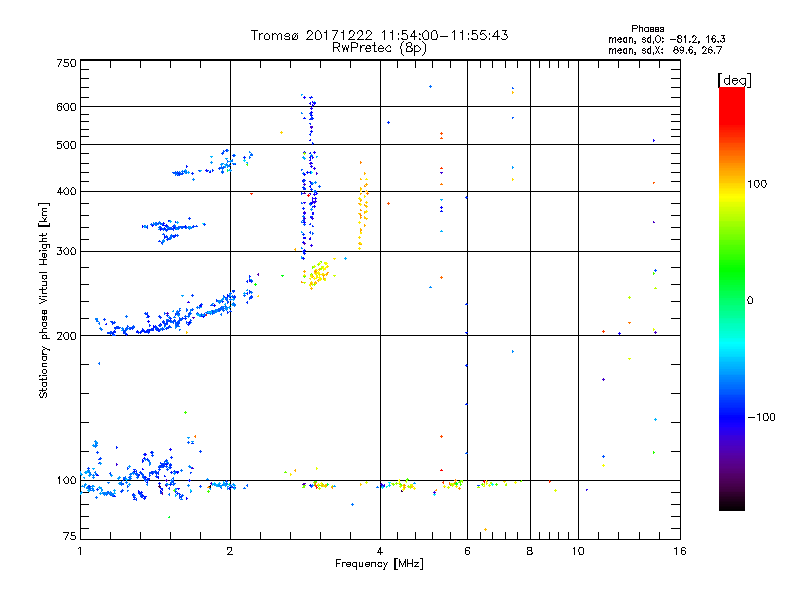
Task: Click the y-axis tick label '750'
Action: (66, 63)
